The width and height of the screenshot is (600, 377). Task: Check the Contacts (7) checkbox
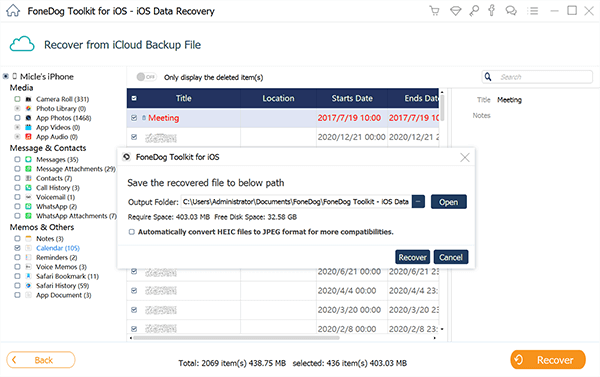17,178
